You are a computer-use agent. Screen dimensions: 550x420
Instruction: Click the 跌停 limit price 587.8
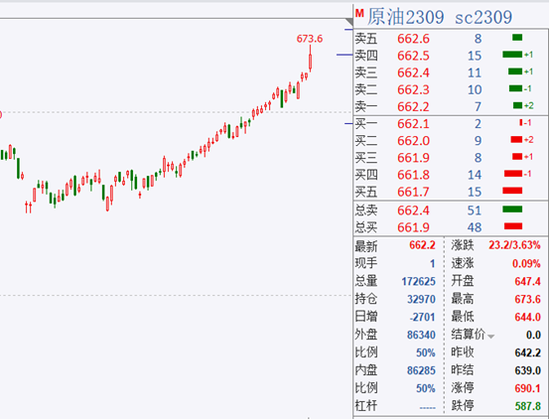(x=528, y=406)
